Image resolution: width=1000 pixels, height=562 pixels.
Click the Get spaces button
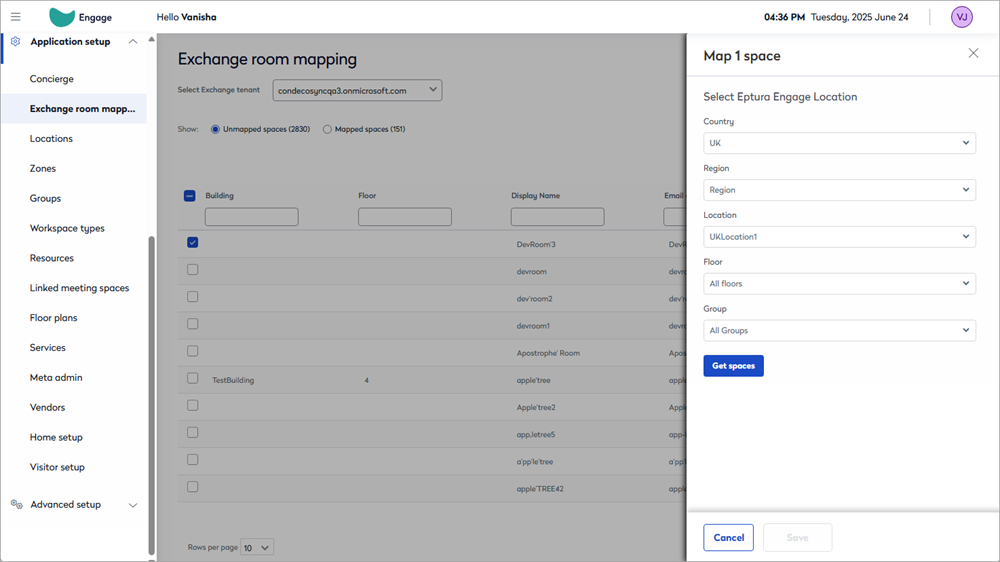point(733,366)
